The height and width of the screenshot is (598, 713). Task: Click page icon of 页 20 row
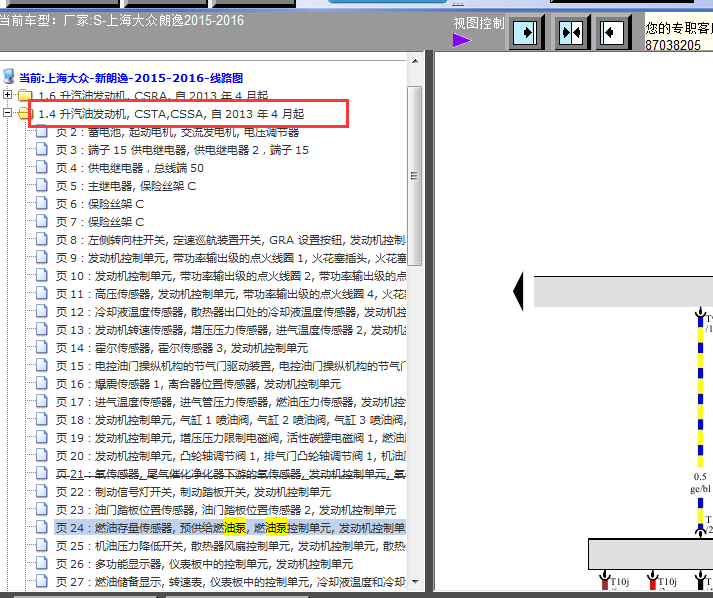pyautogui.click(x=41, y=455)
